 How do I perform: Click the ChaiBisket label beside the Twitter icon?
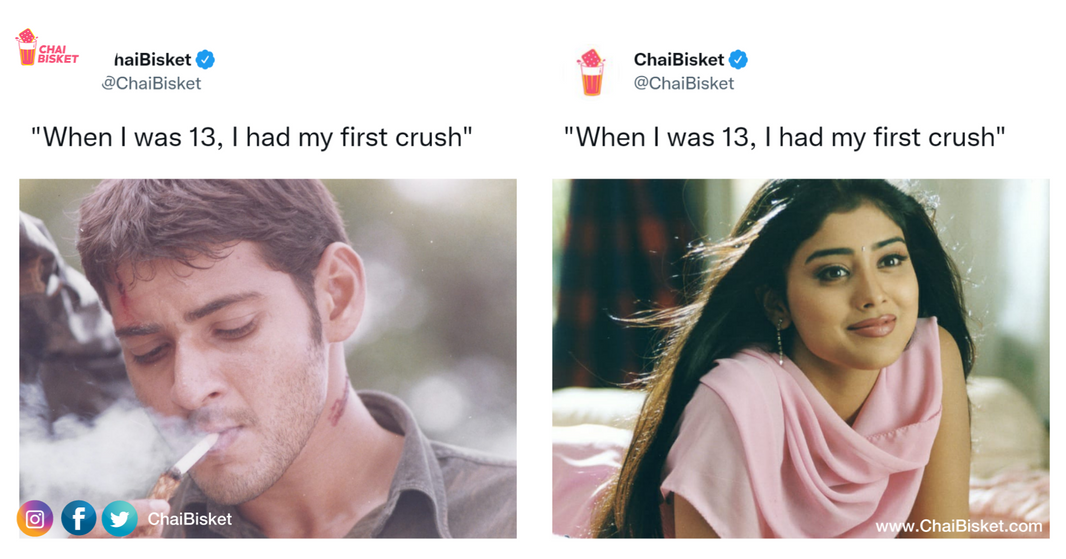(x=189, y=518)
